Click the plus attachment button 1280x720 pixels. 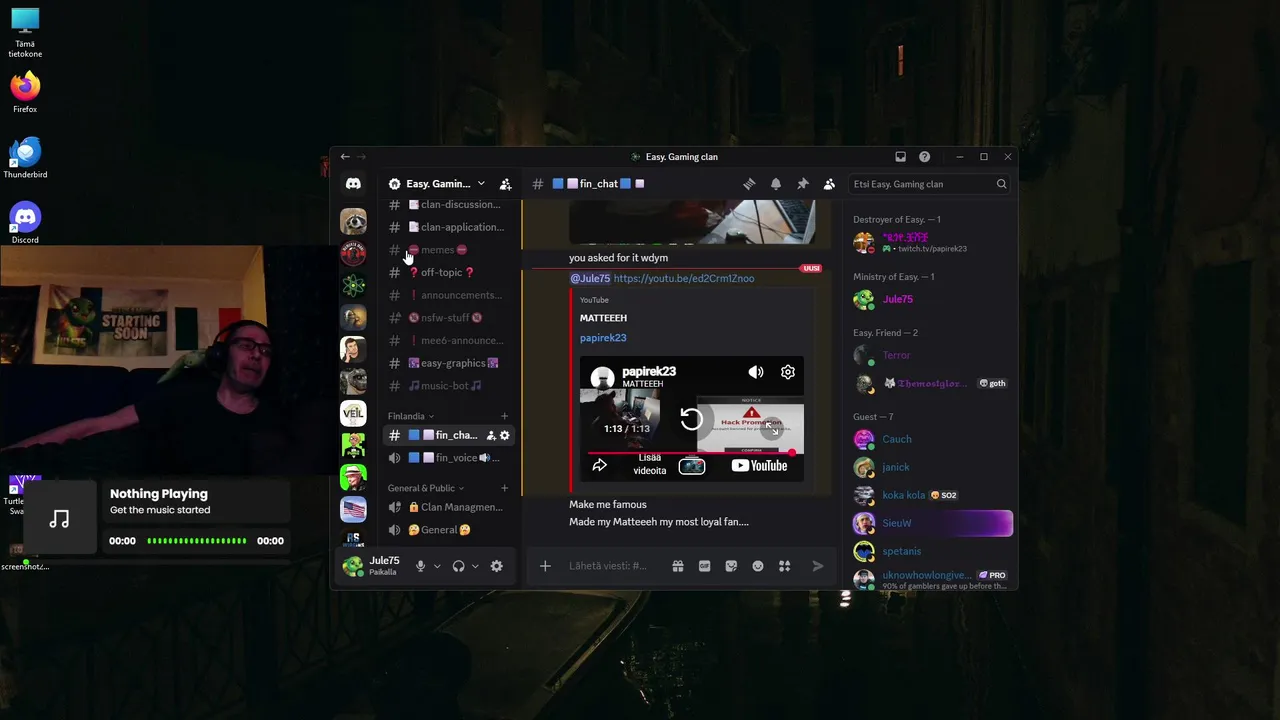tap(545, 566)
